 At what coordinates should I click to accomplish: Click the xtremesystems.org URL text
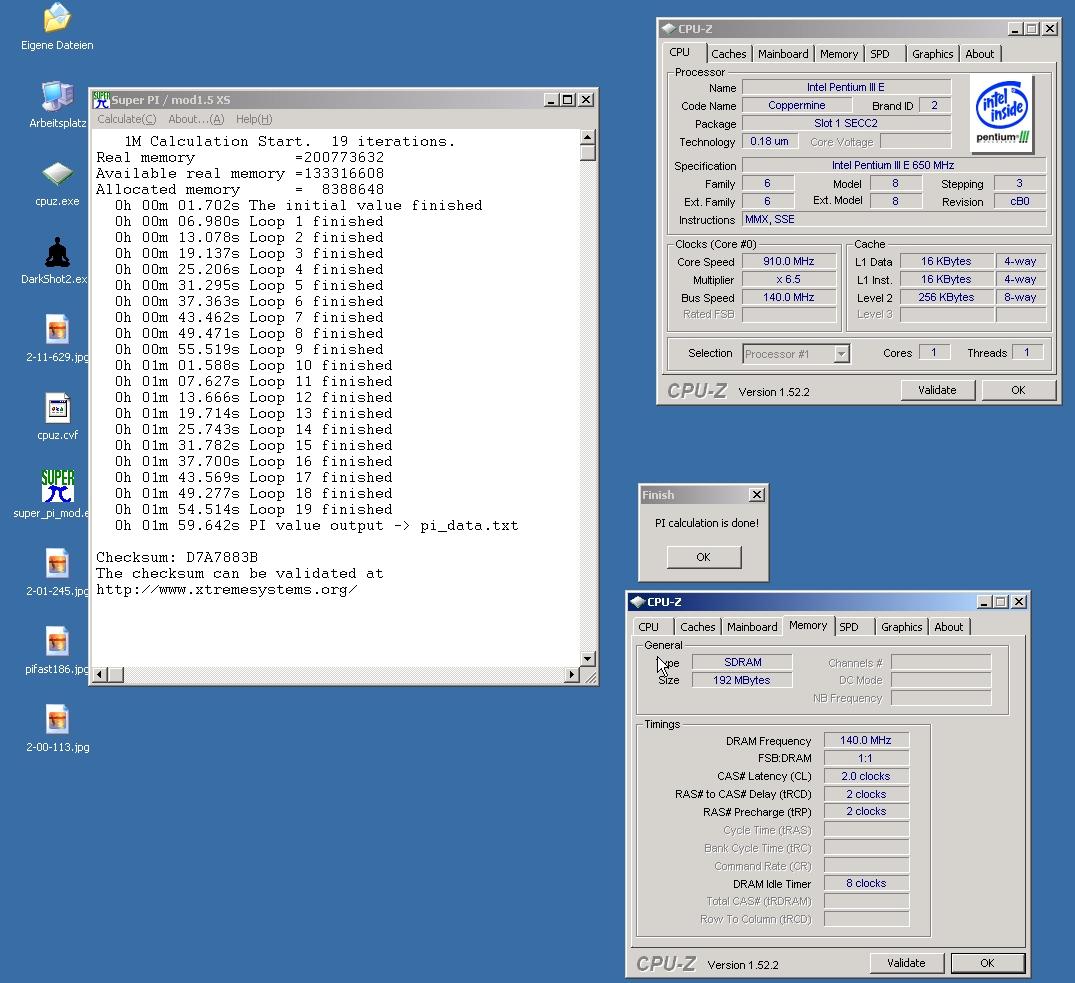click(x=226, y=590)
